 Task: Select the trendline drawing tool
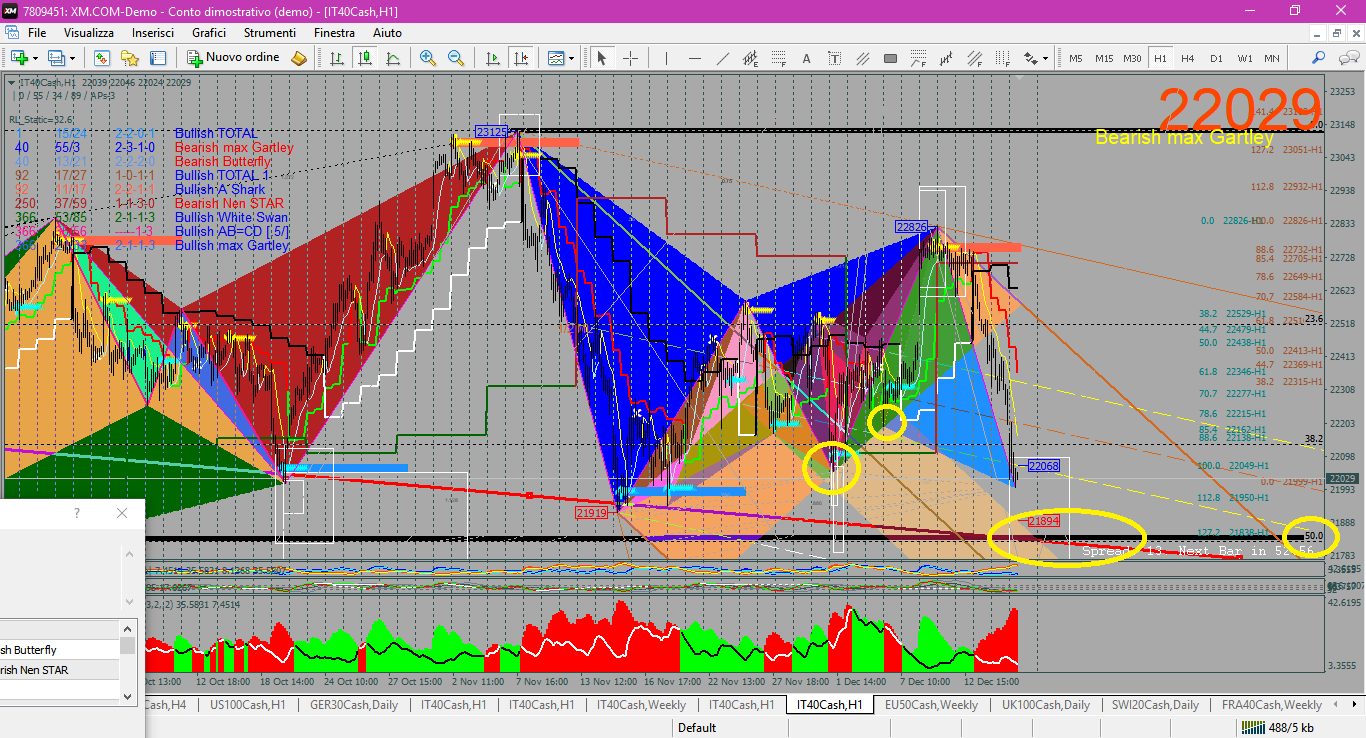pyautogui.click(x=721, y=58)
